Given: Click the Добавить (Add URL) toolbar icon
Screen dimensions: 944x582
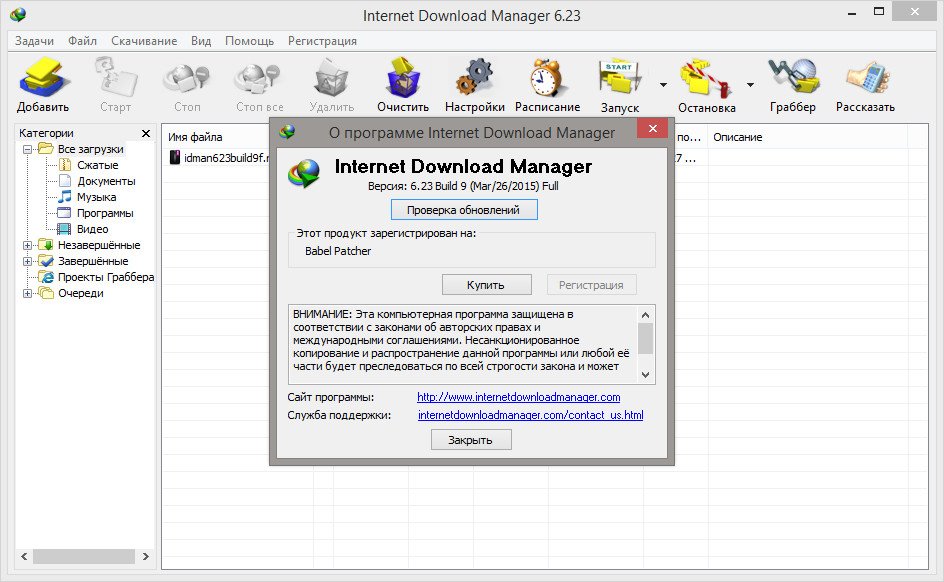Looking at the screenshot, I should [44, 78].
